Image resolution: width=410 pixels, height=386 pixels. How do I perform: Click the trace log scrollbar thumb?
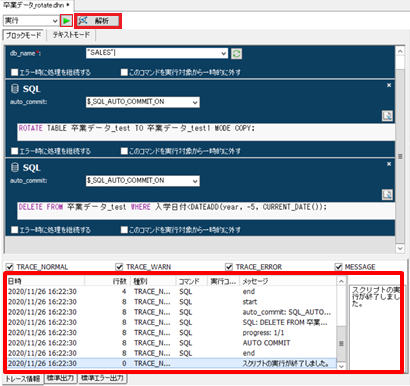coord(341,343)
